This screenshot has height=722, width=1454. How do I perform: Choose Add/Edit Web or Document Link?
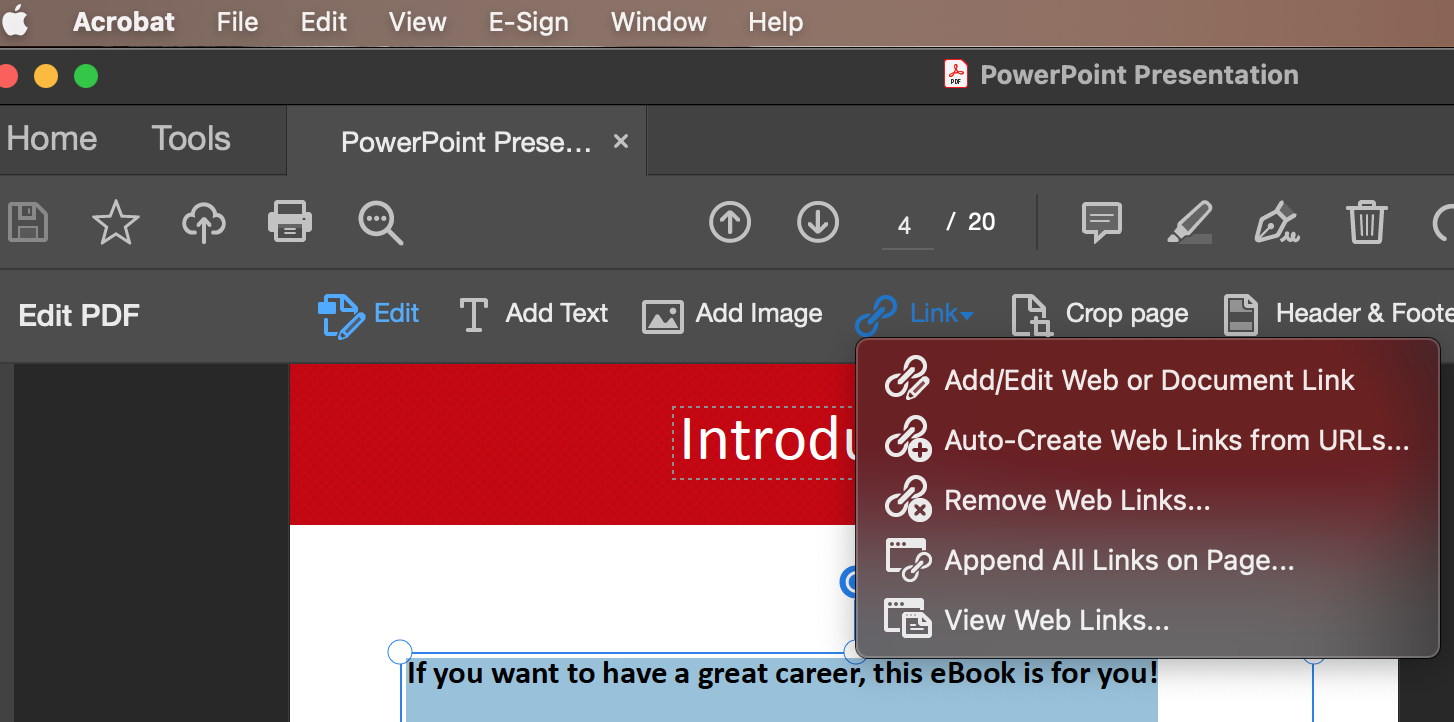pyautogui.click(x=1150, y=380)
